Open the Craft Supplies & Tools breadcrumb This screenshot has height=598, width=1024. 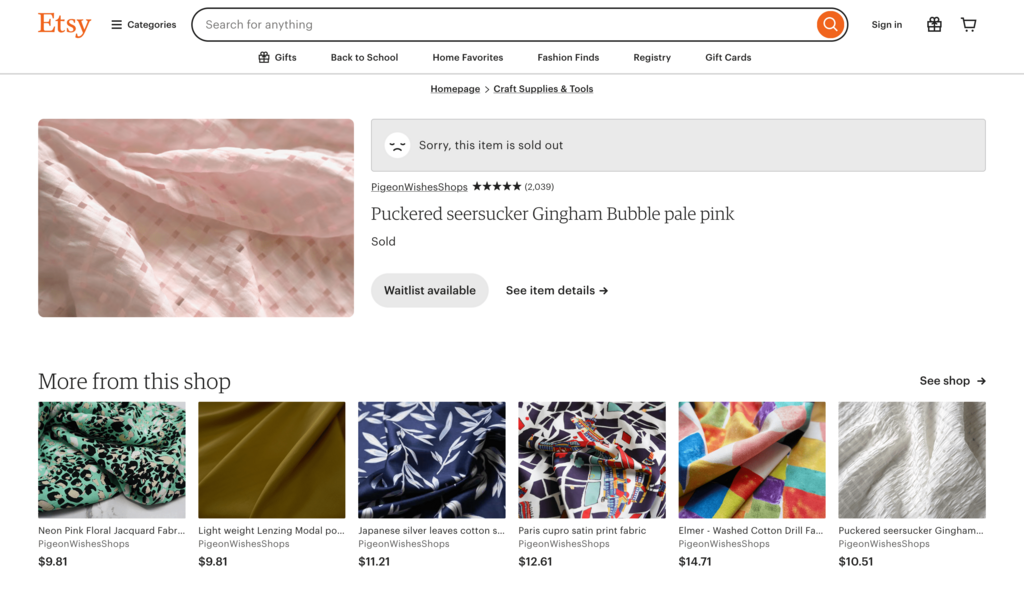pos(543,88)
